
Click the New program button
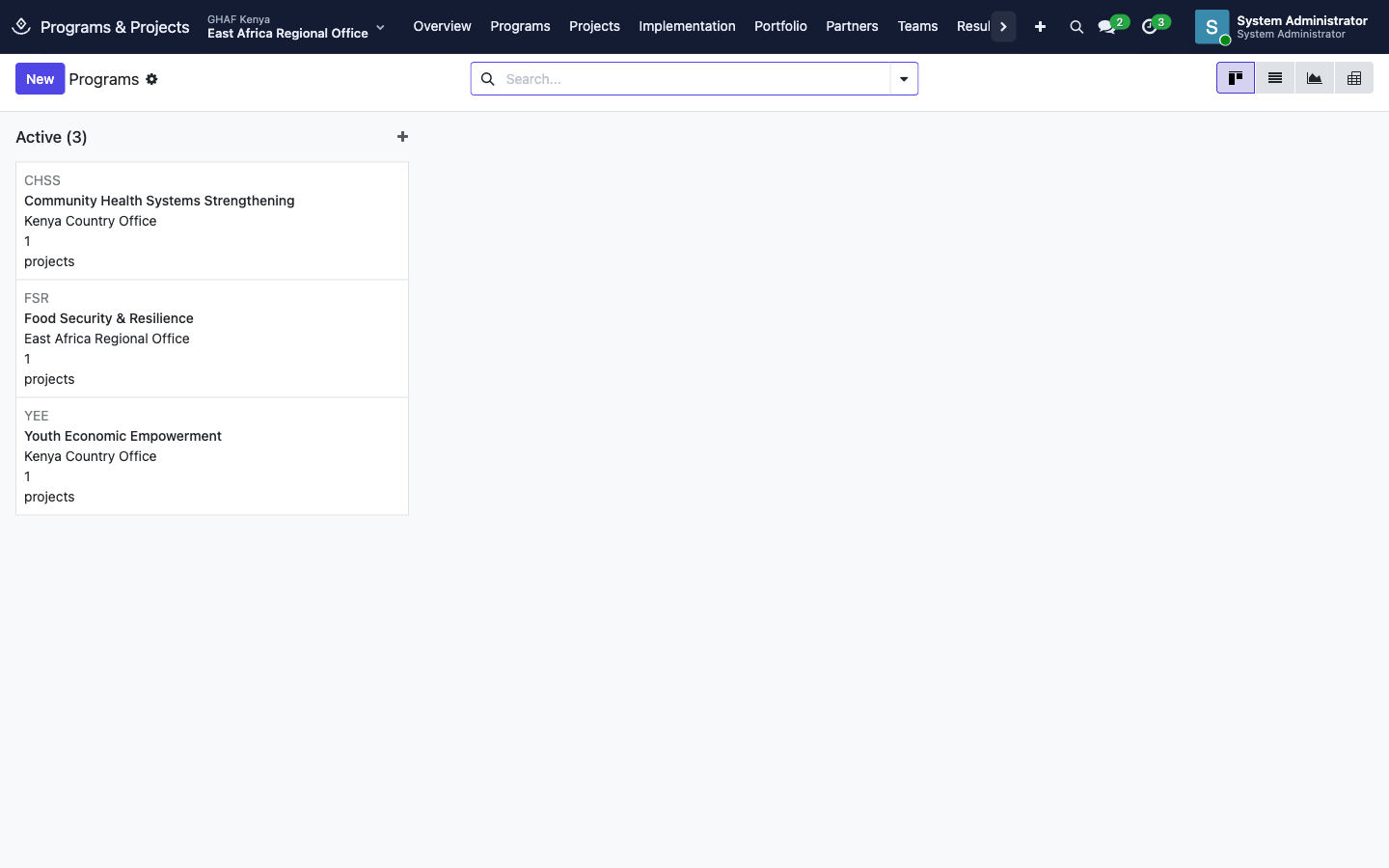[x=41, y=79]
